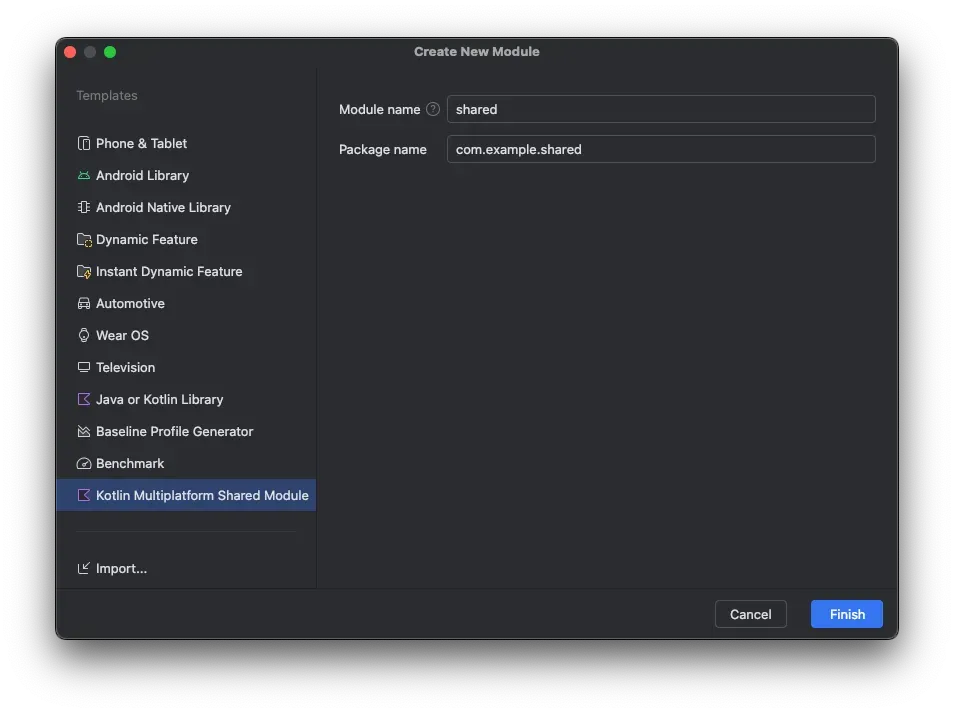Select Baseline Profile Generator template
This screenshot has height=713, width=954.
pyautogui.click(x=174, y=431)
